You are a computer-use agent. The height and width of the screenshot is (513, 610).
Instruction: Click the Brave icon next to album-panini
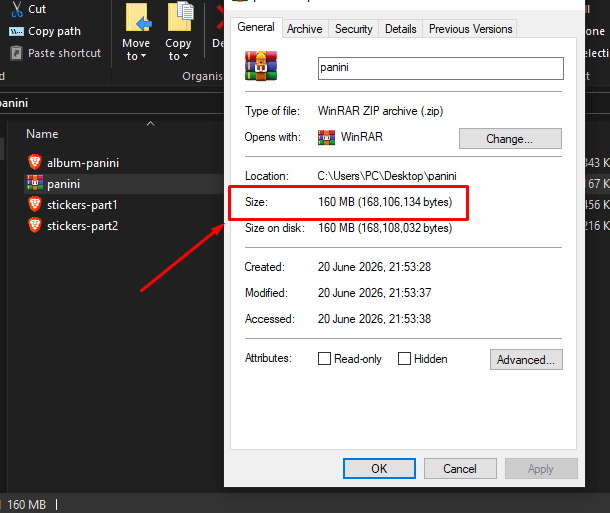point(35,162)
